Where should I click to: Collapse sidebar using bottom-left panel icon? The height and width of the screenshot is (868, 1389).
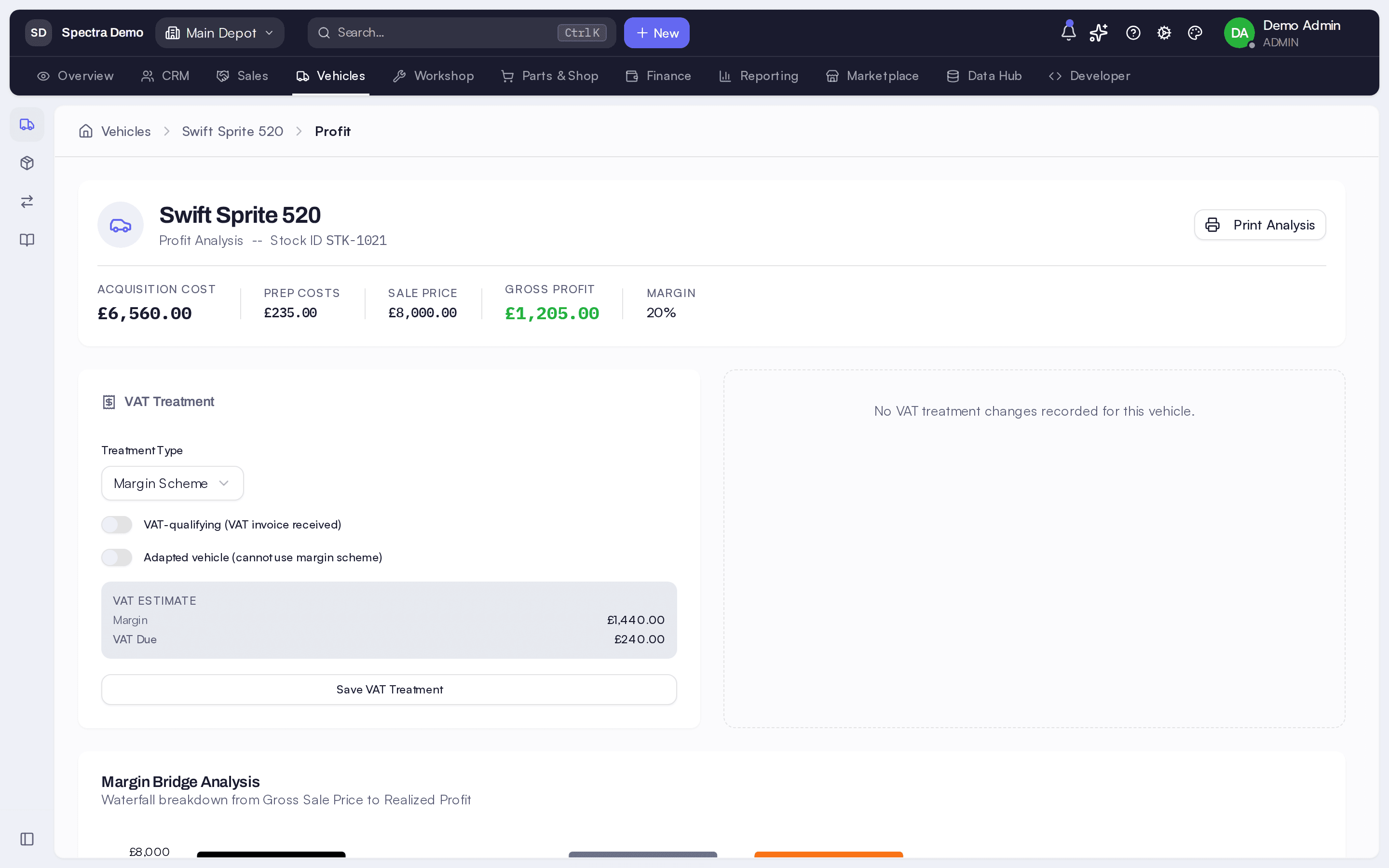click(x=27, y=839)
